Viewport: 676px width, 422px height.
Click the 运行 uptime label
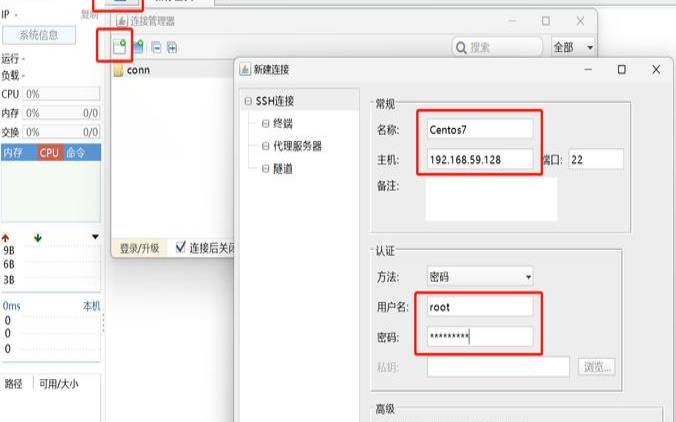pos(10,58)
